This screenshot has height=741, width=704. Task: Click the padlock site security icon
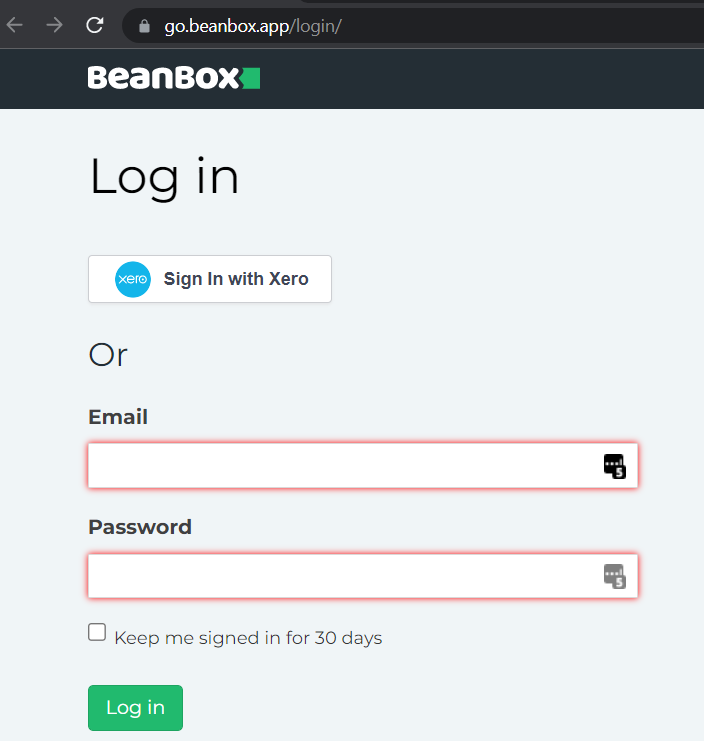[x=144, y=26]
